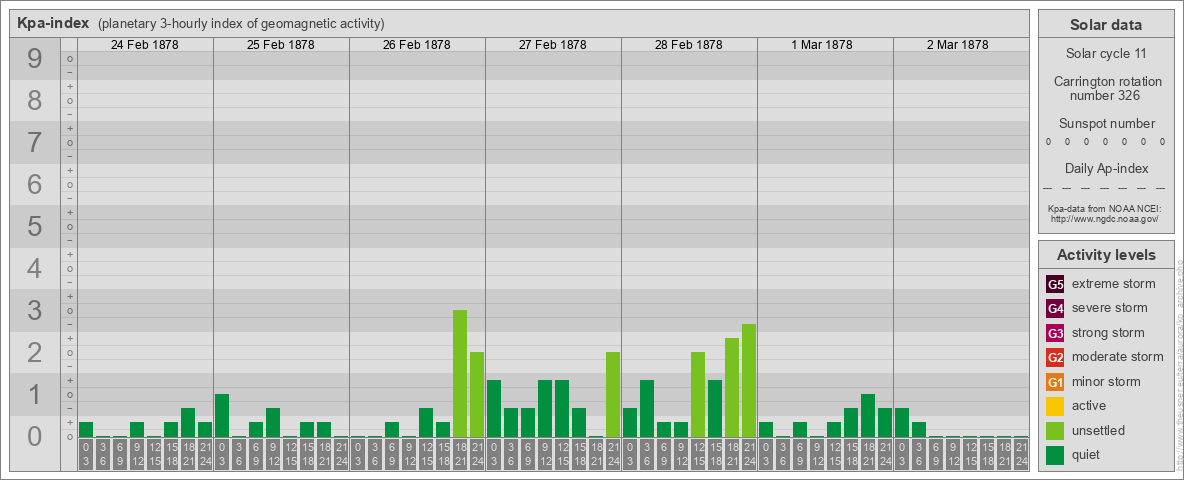Click the 27 Feb 21-24 light green bar
This screenshot has height=480, width=1184.
(x=612, y=395)
